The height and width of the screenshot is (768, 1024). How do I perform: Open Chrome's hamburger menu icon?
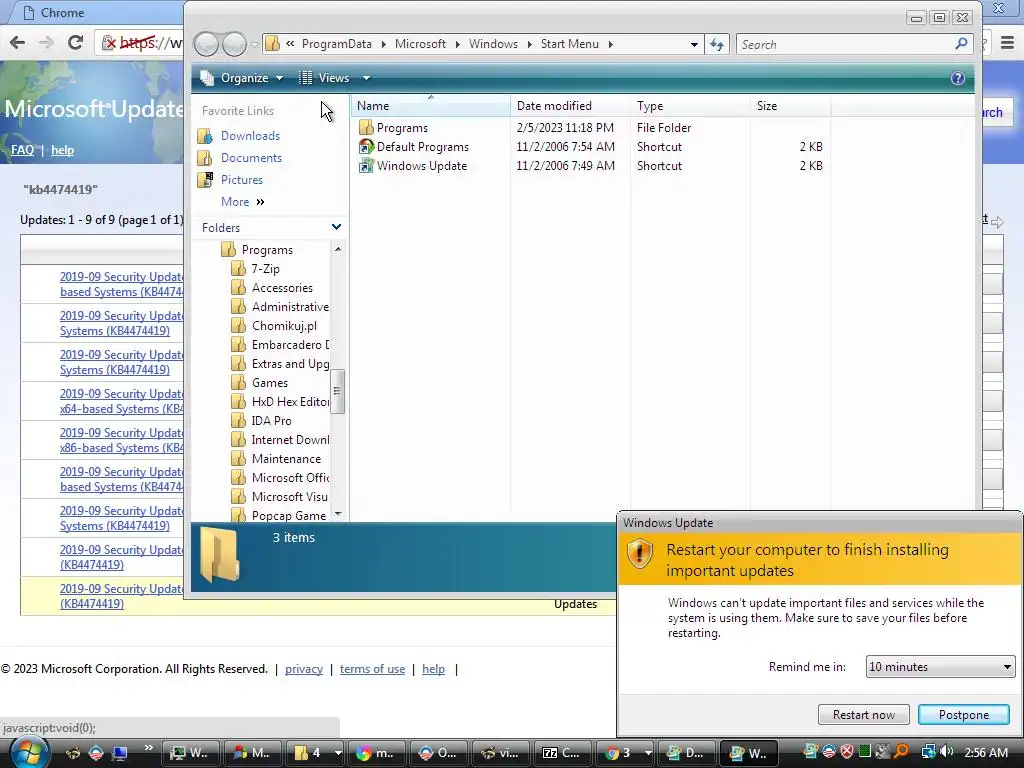coord(1008,43)
